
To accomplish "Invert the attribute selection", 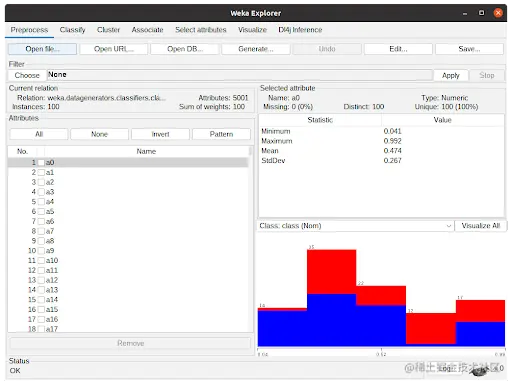I will tap(160, 134).
